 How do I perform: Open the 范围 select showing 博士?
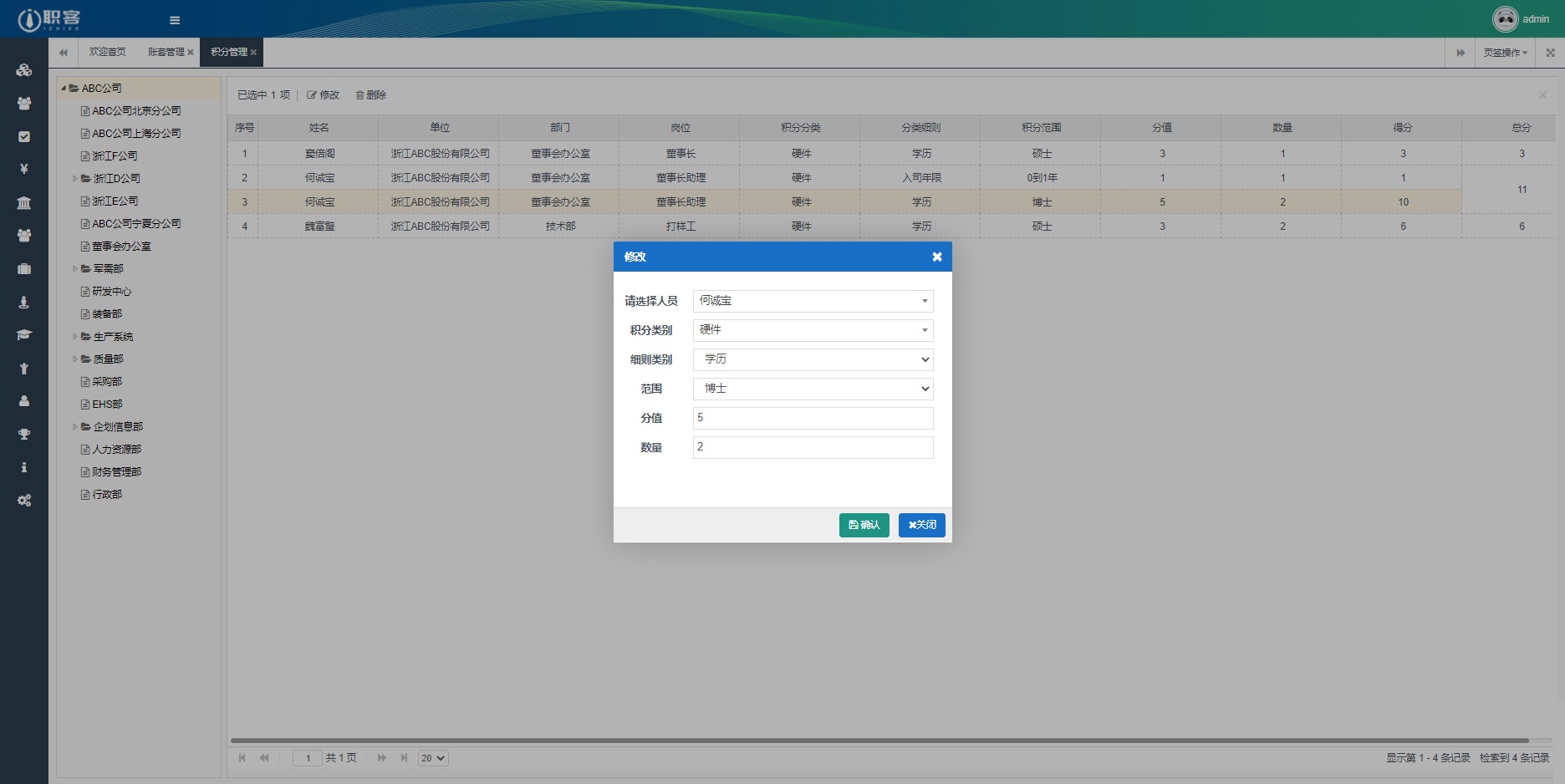coord(813,389)
